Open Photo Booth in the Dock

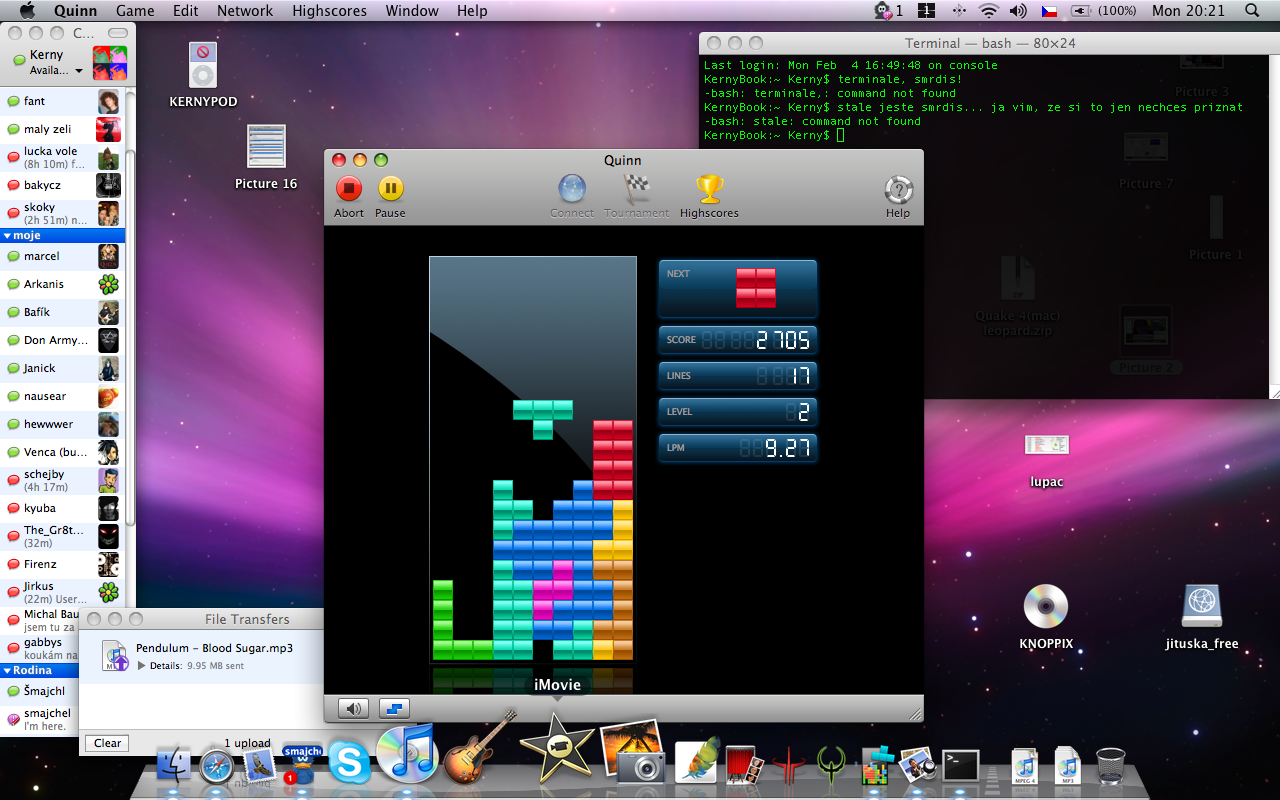pos(745,764)
